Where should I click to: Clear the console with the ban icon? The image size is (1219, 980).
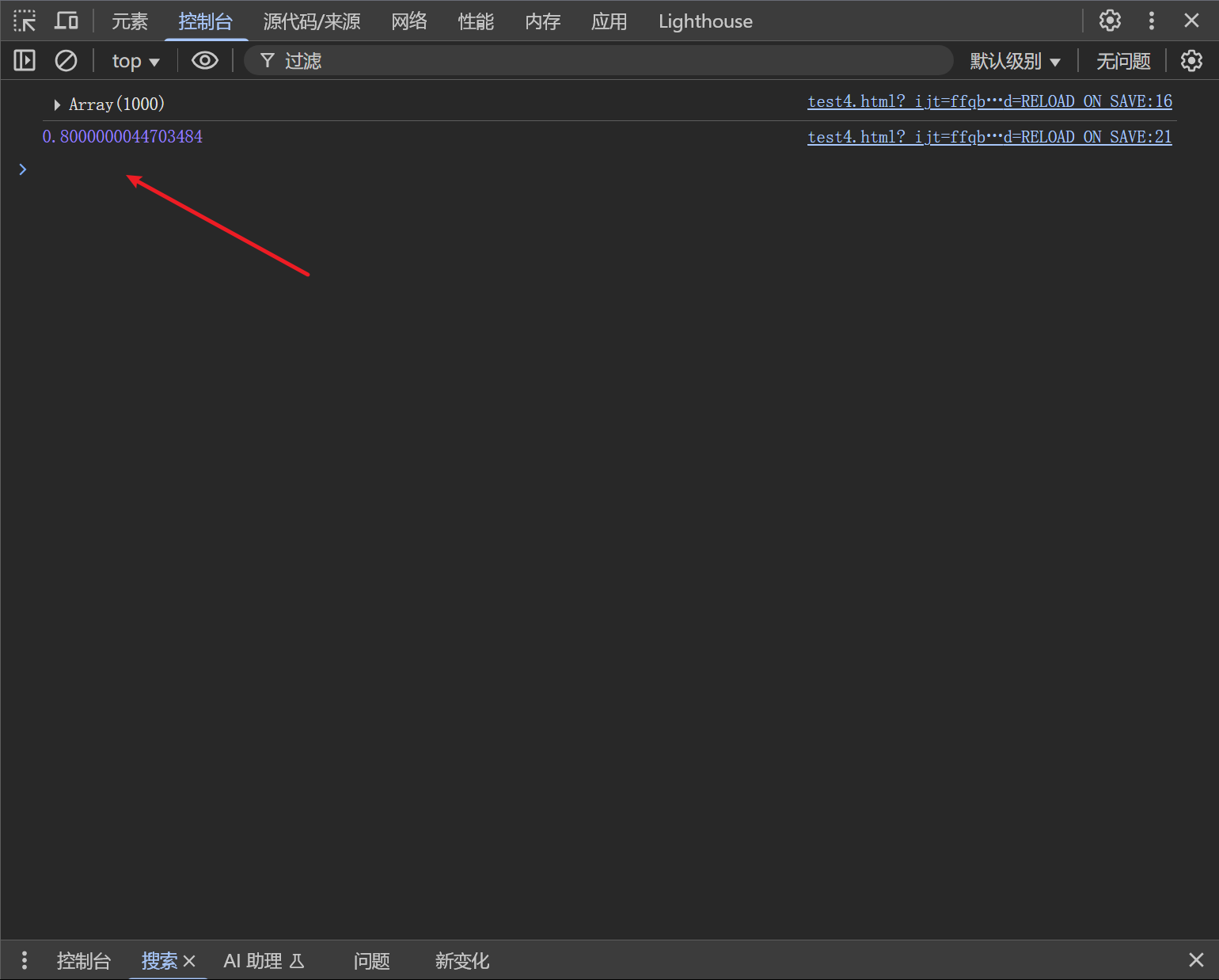66,60
